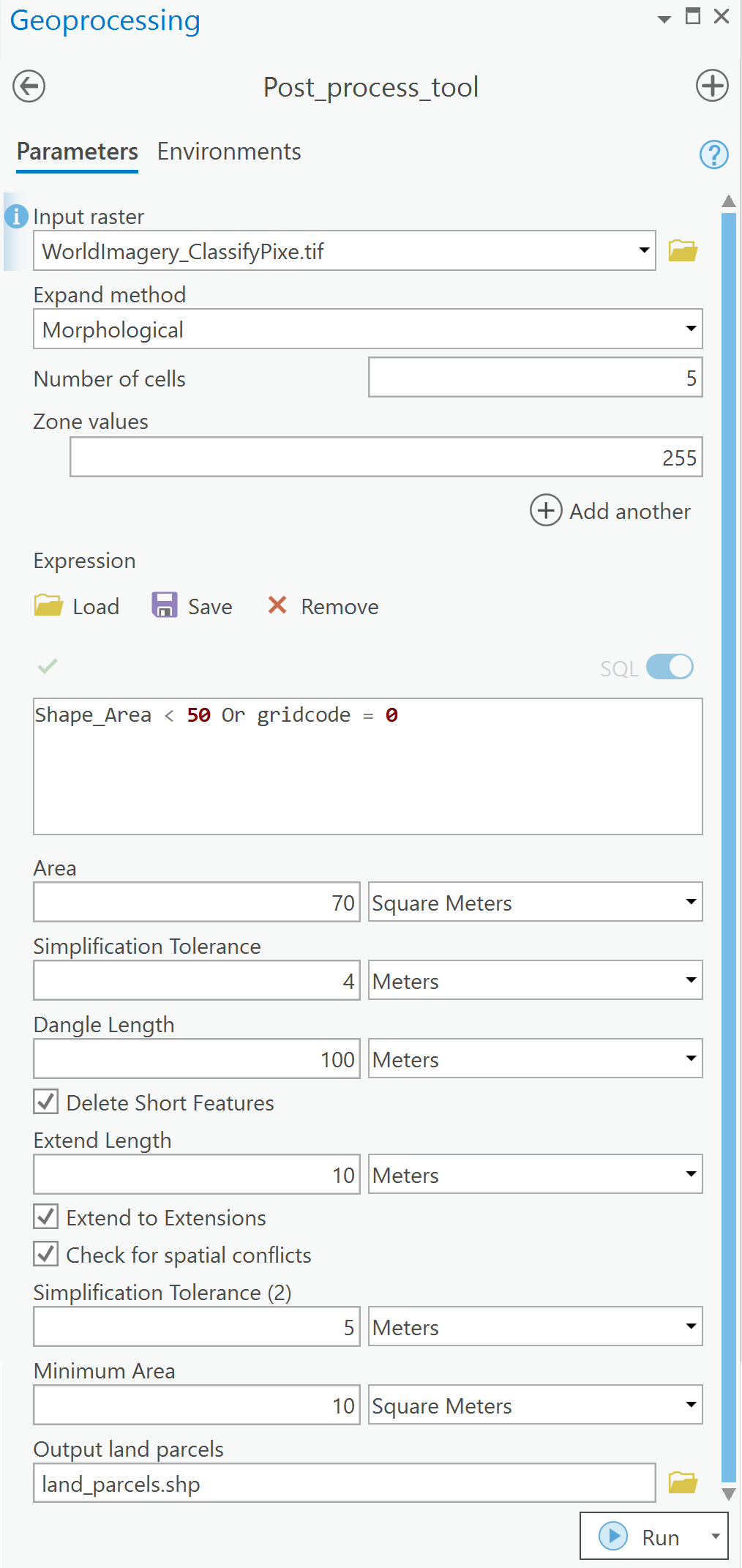Browse for input raster with folder icon
742x1568 pixels.
[683, 251]
